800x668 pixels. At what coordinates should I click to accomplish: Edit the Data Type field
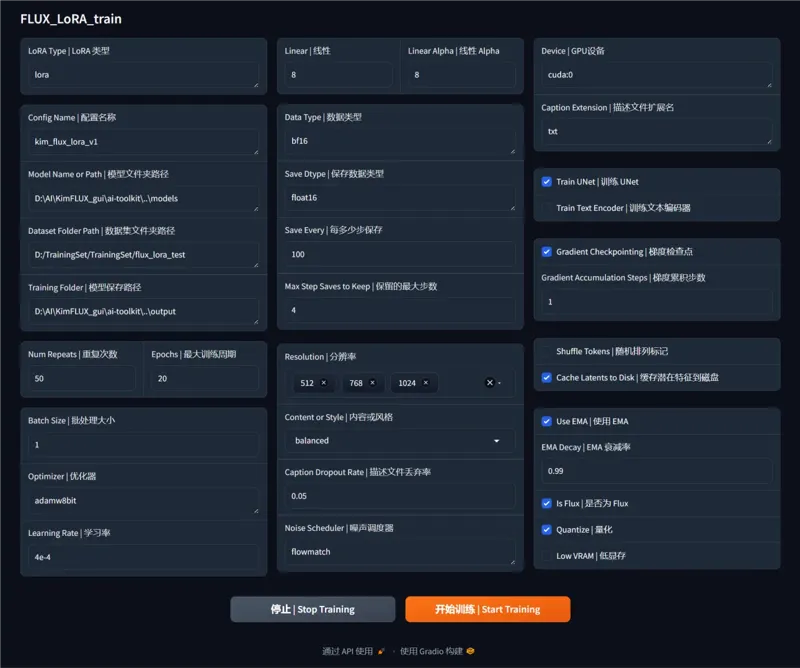(x=400, y=141)
